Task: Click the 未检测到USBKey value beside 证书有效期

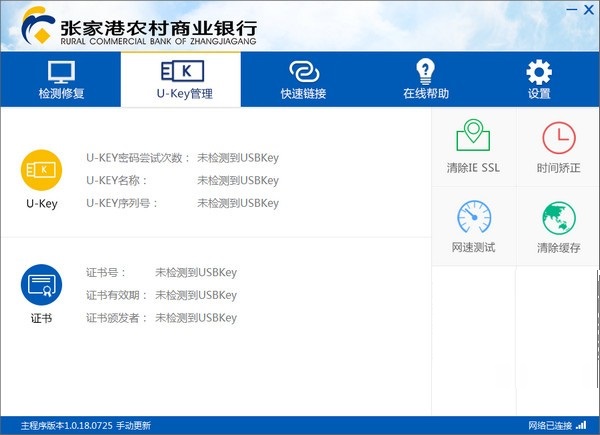Action: click(x=196, y=295)
